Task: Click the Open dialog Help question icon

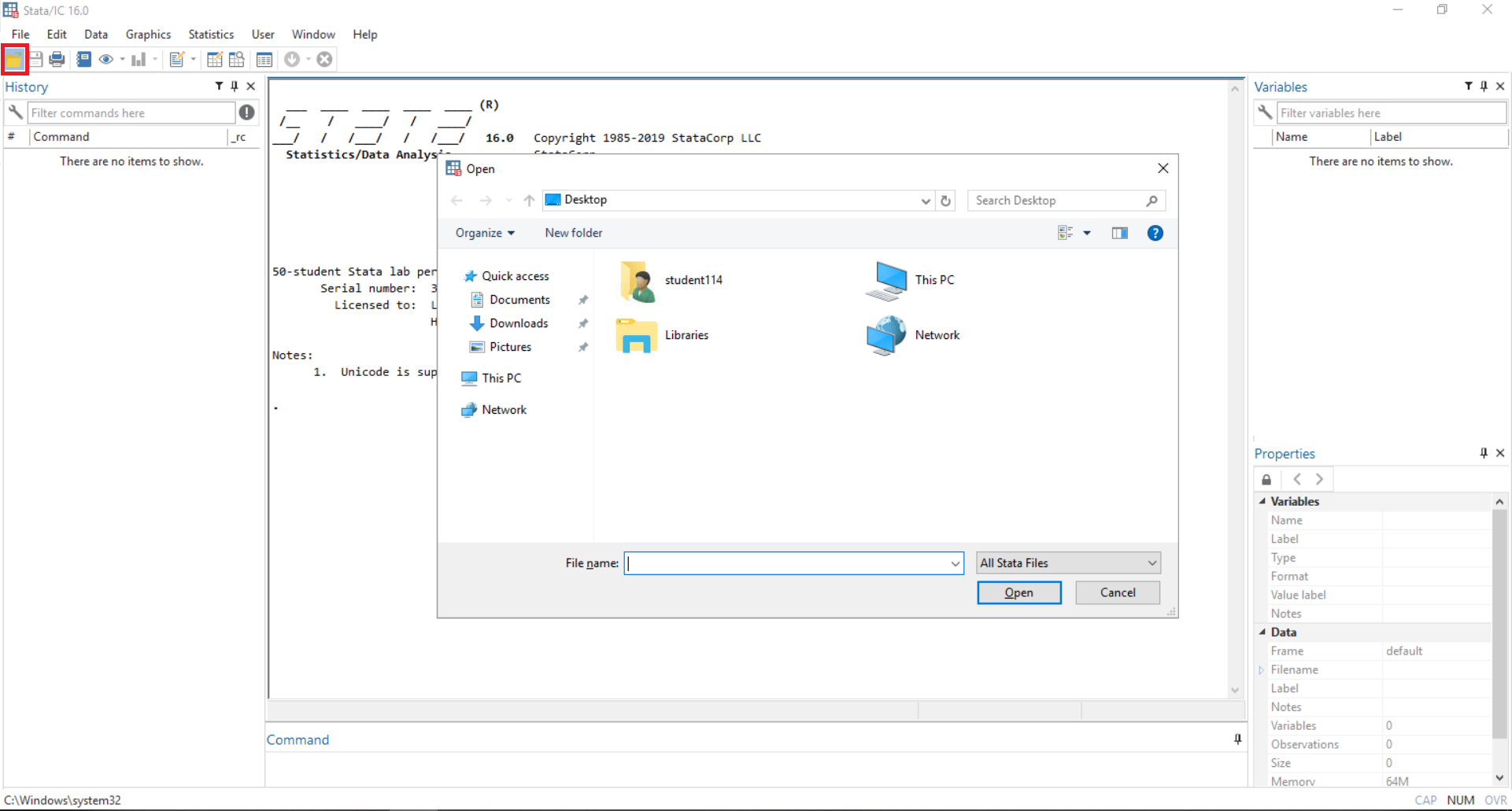Action: point(1155,233)
